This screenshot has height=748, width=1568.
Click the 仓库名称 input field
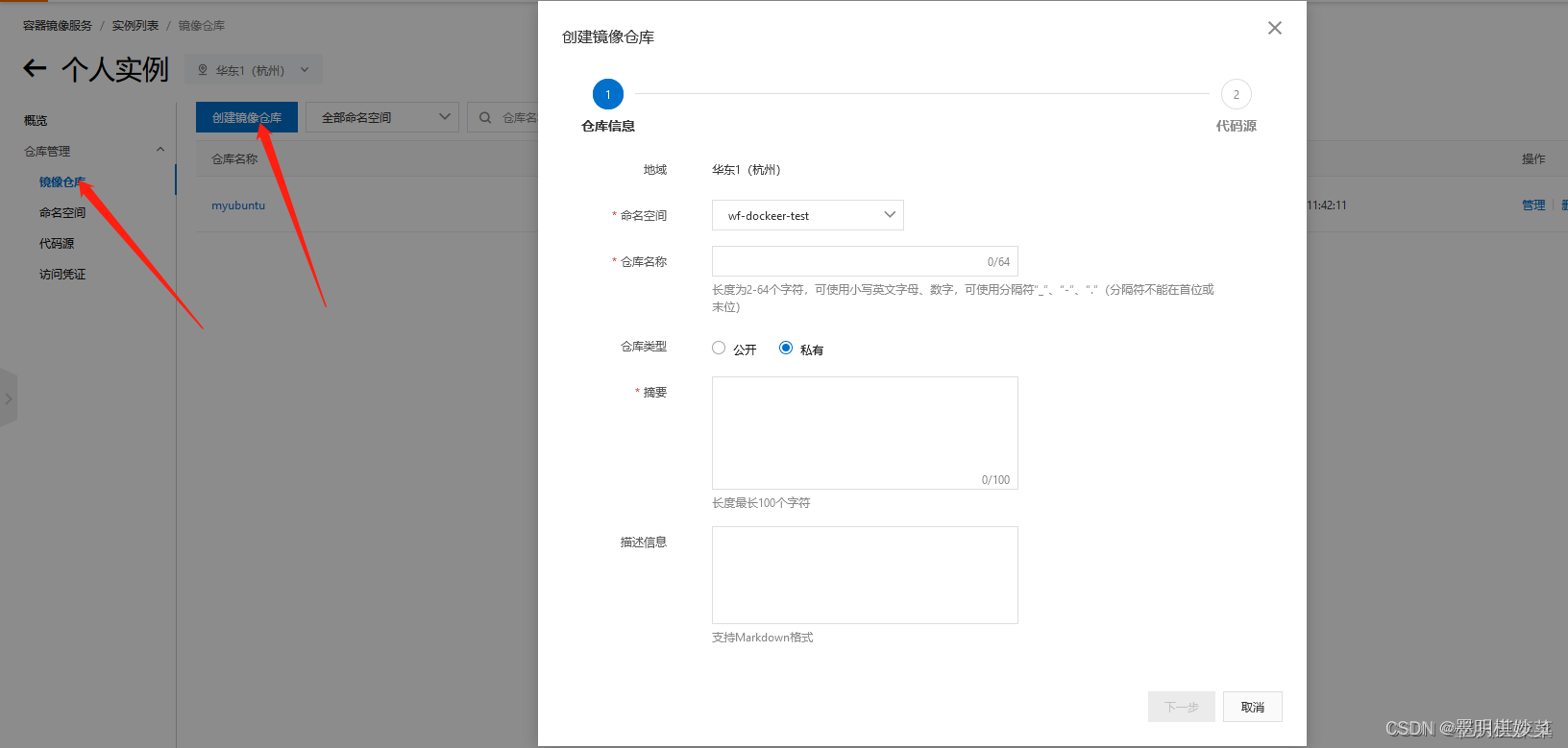[865, 261]
